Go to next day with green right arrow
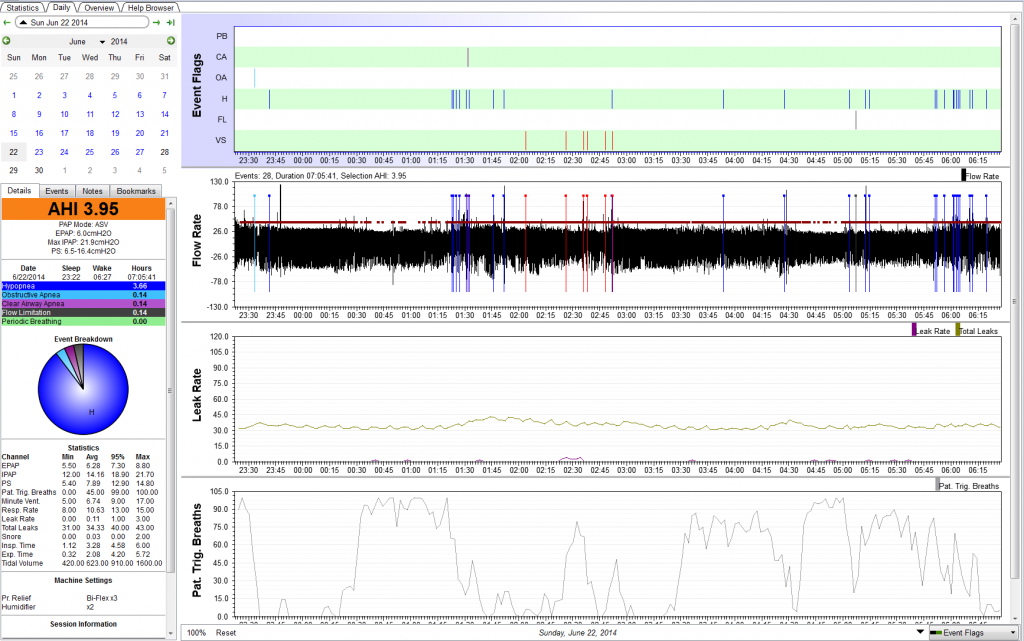The width and height of the screenshot is (1024, 641). pyautogui.click(x=158, y=22)
